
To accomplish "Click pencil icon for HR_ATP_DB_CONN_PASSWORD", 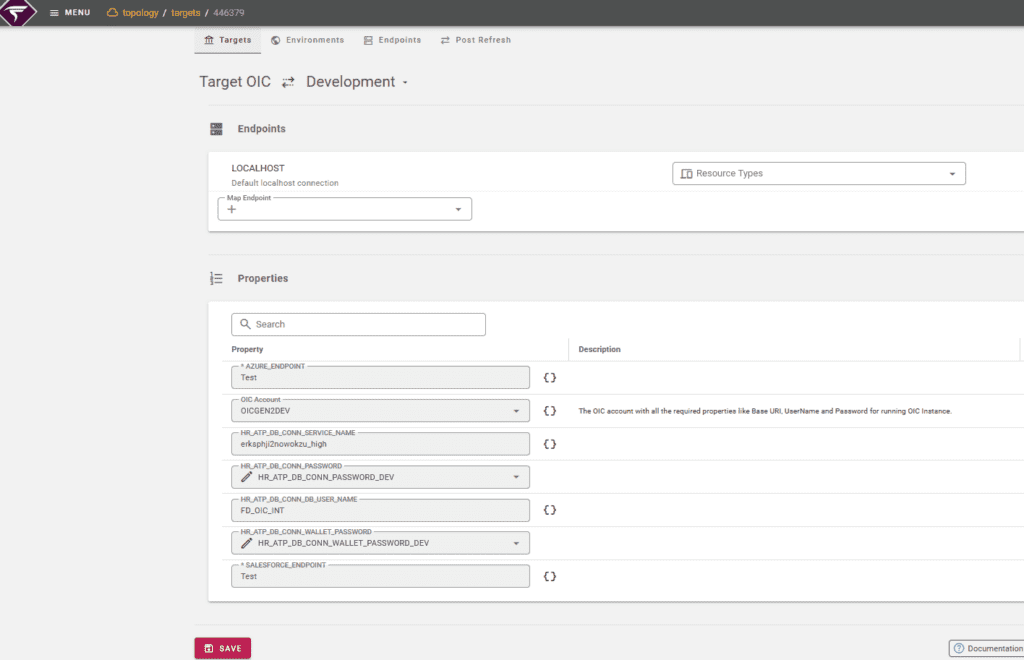I will click(x=246, y=477).
